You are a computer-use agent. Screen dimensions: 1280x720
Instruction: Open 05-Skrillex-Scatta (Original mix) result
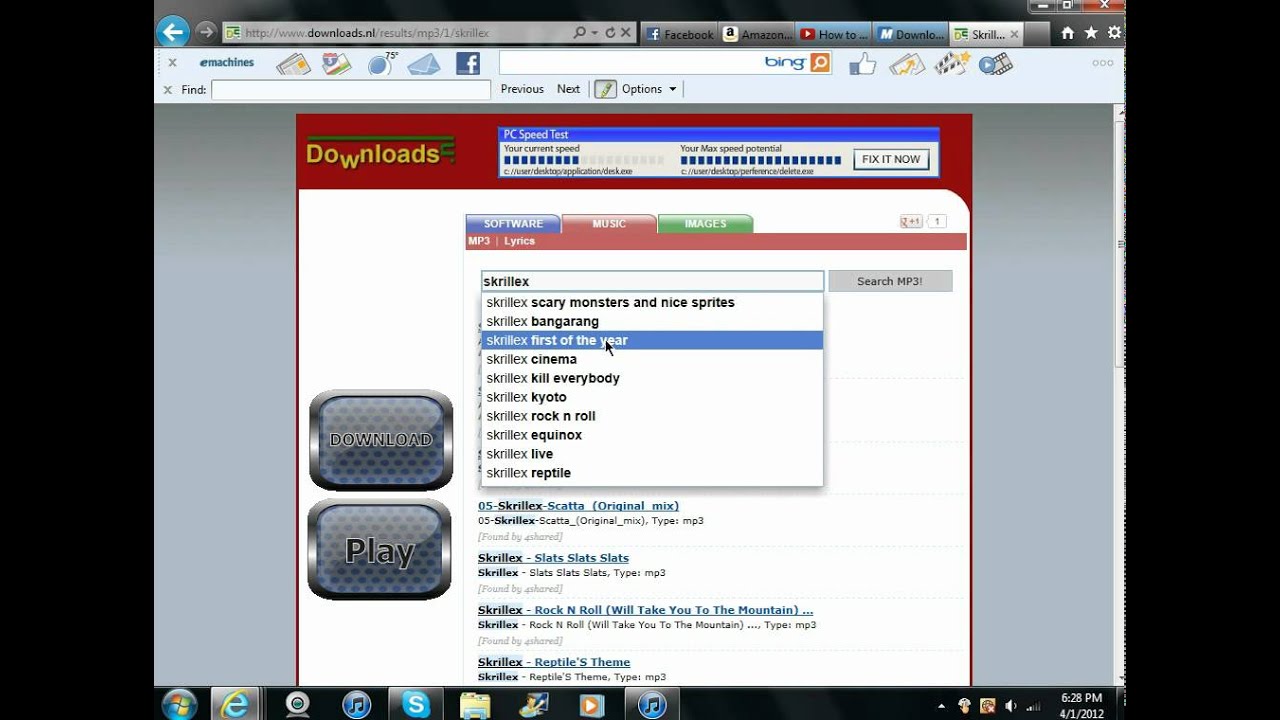578,506
